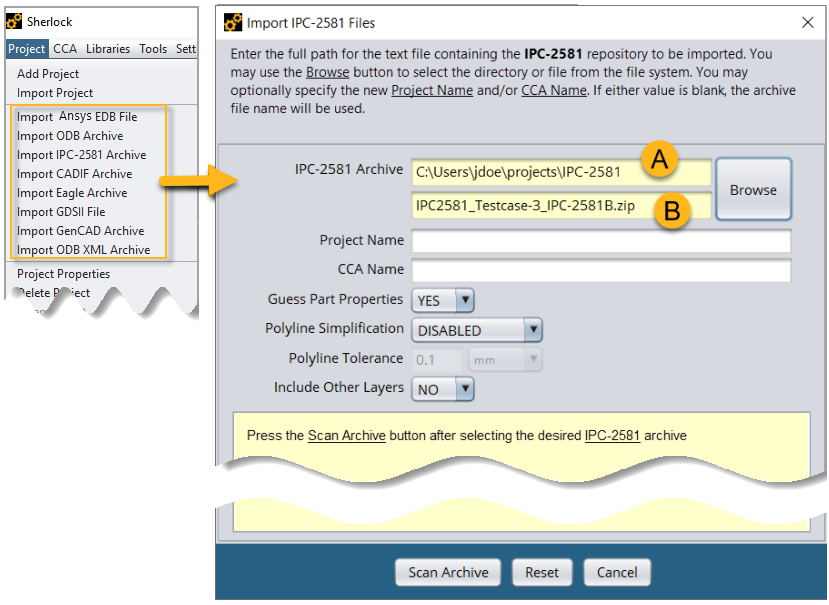Image resolution: width=829 pixels, height=605 pixels.
Task: Open the Tools menu
Action: tap(153, 49)
